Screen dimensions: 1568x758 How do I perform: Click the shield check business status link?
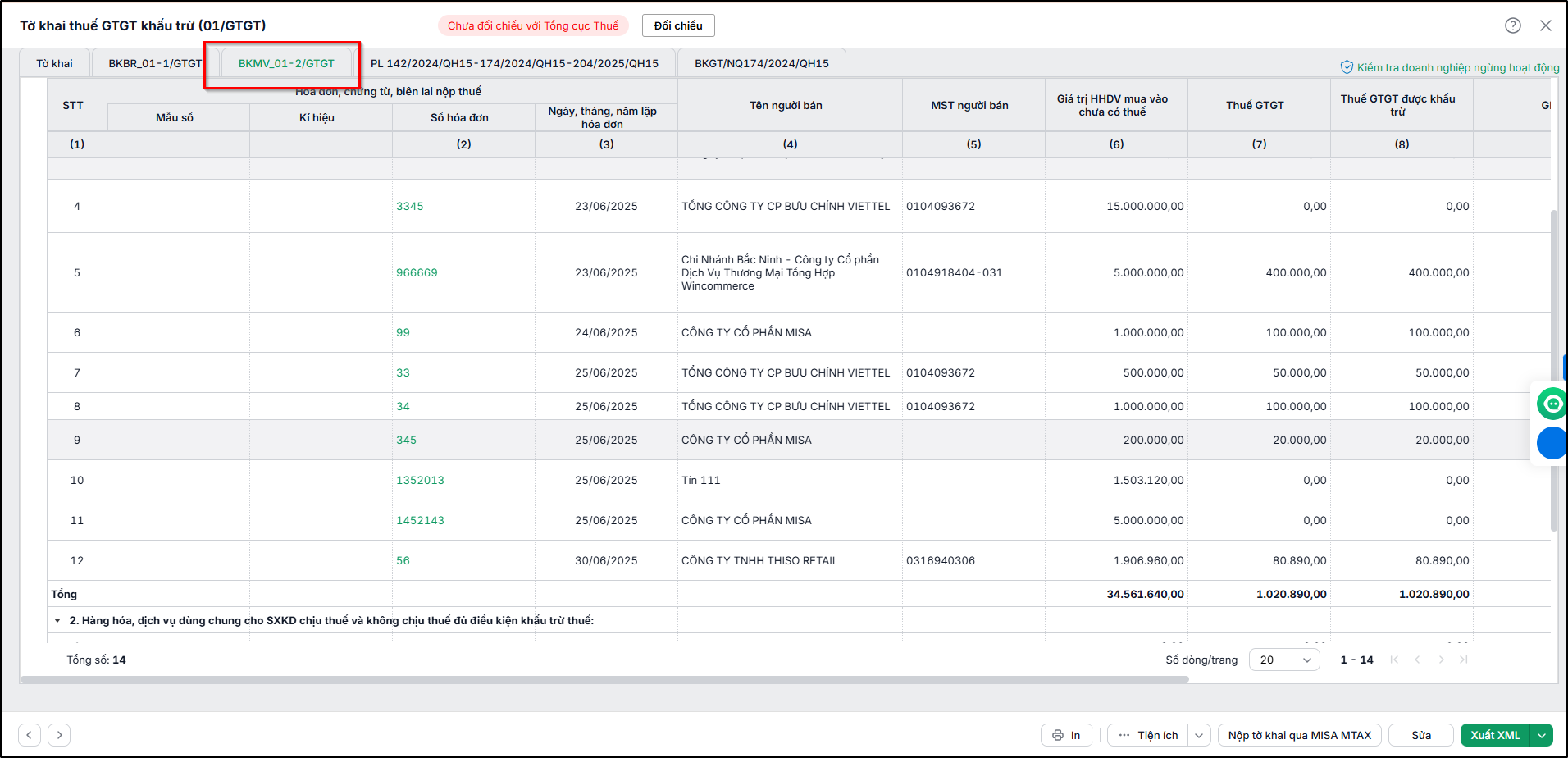tap(1450, 67)
